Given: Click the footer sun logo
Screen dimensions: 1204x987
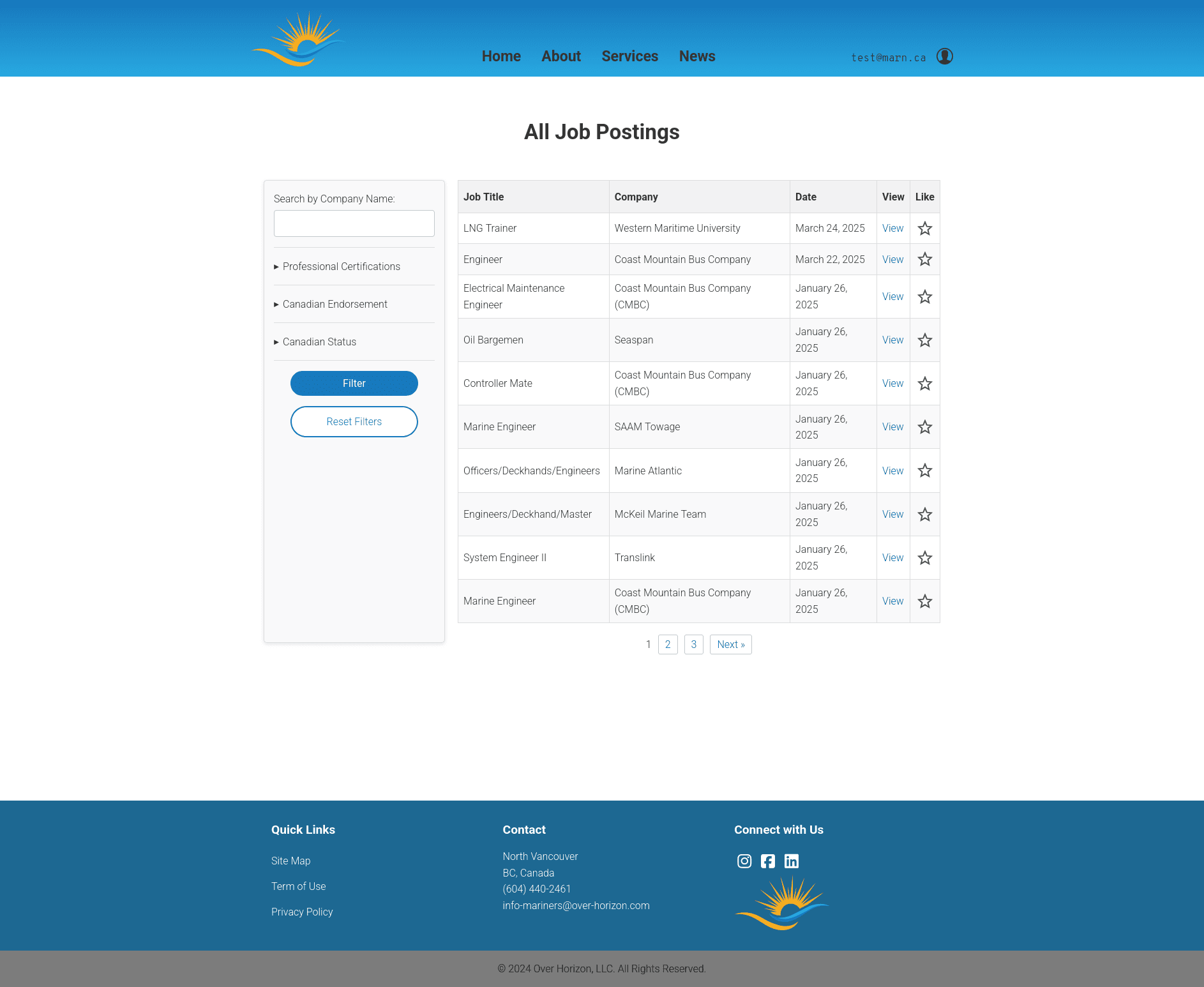Looking at the screenshot, I should click(781, 903).
